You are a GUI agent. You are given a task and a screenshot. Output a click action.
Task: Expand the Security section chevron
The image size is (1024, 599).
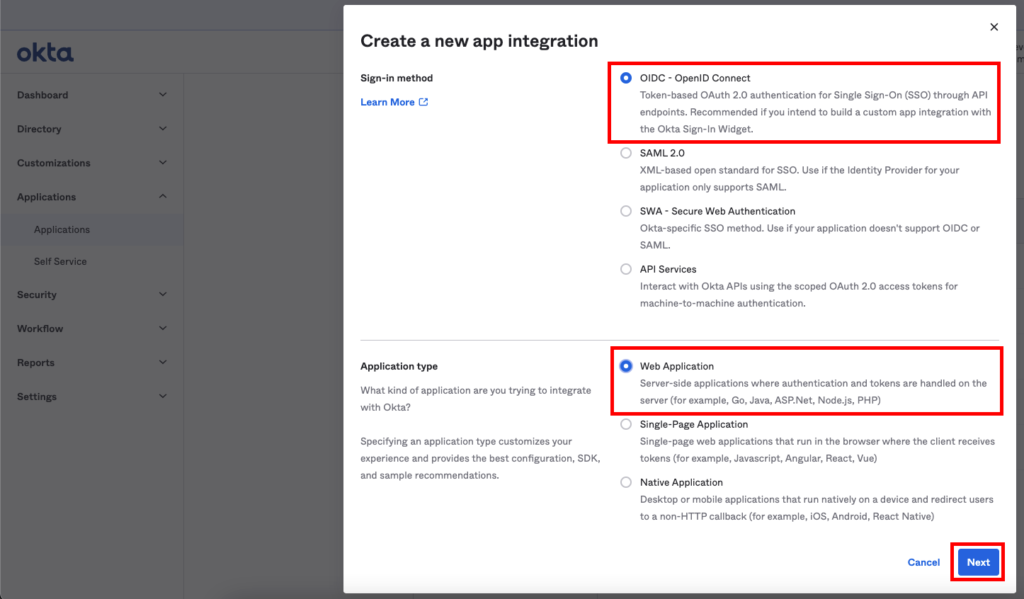click(x=163, y=295)
